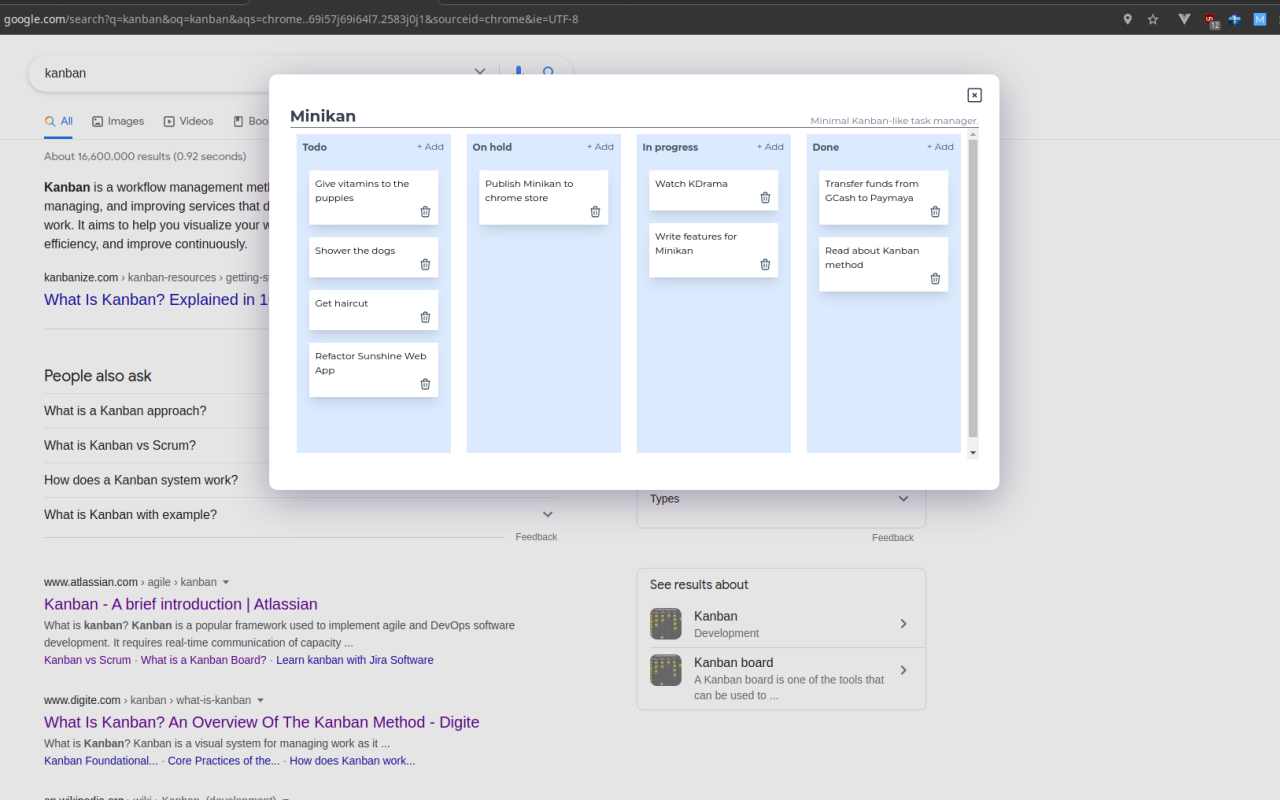The image size is (1280, 800).
Task: Click the blue M extension icon
Action: tap(1260, 19)
